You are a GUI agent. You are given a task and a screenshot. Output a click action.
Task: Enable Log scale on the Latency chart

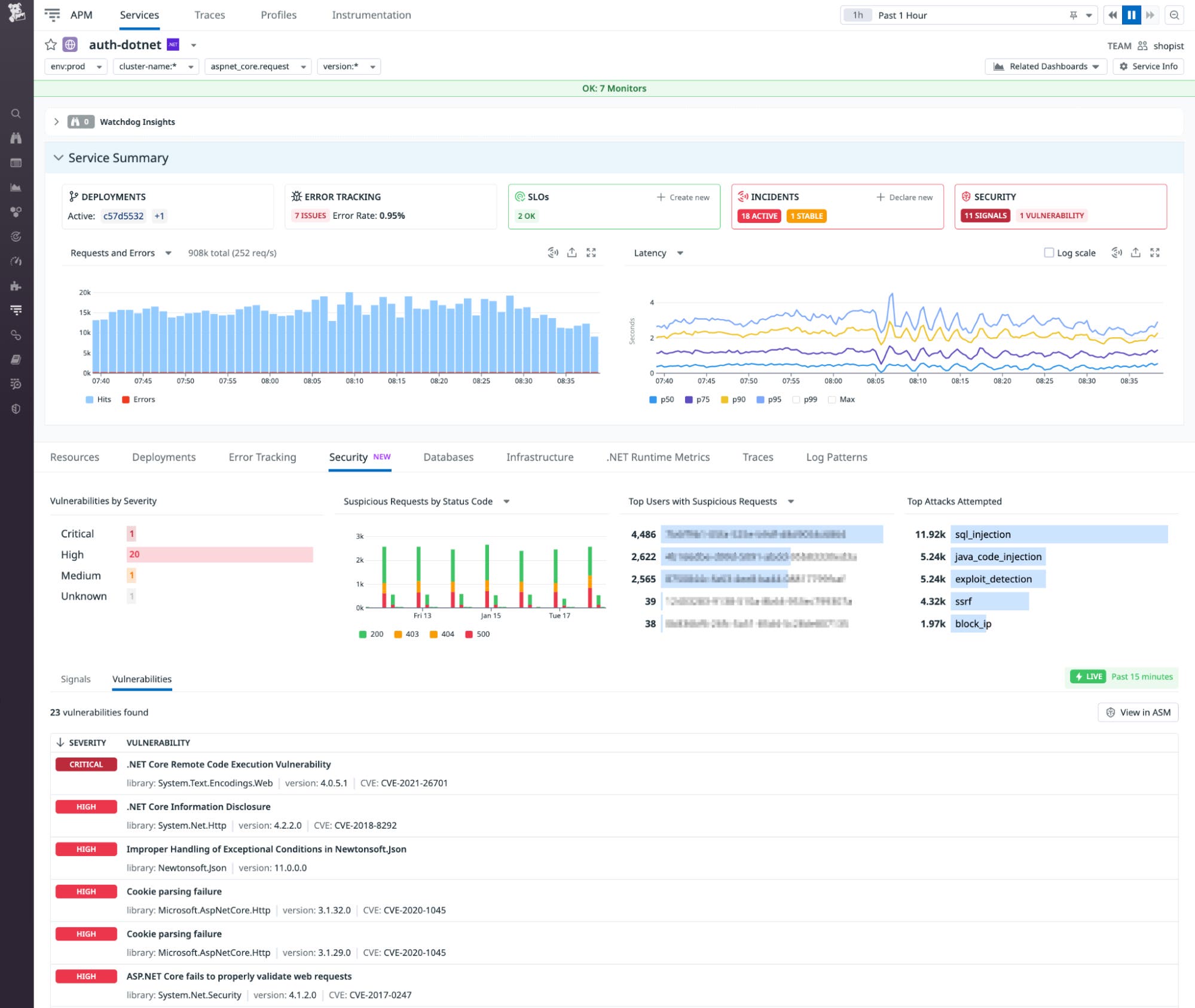(1049, 252)
